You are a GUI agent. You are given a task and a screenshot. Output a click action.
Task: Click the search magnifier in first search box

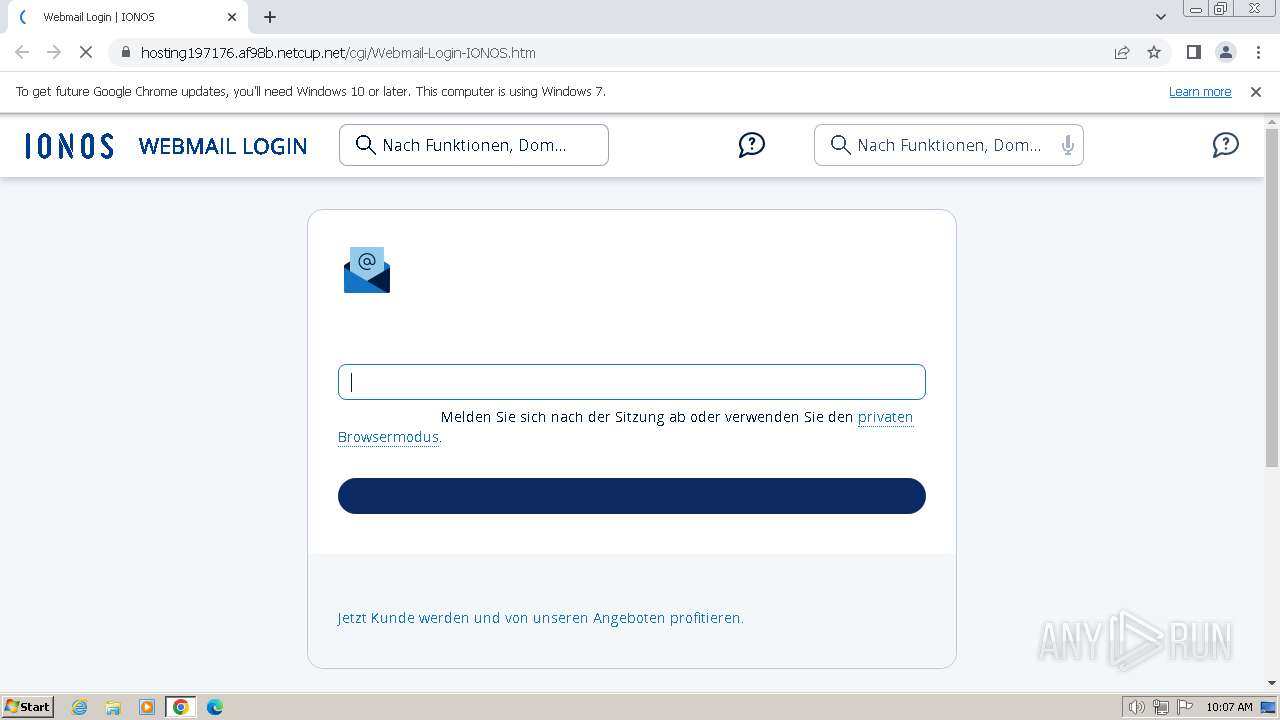point(366,145)
